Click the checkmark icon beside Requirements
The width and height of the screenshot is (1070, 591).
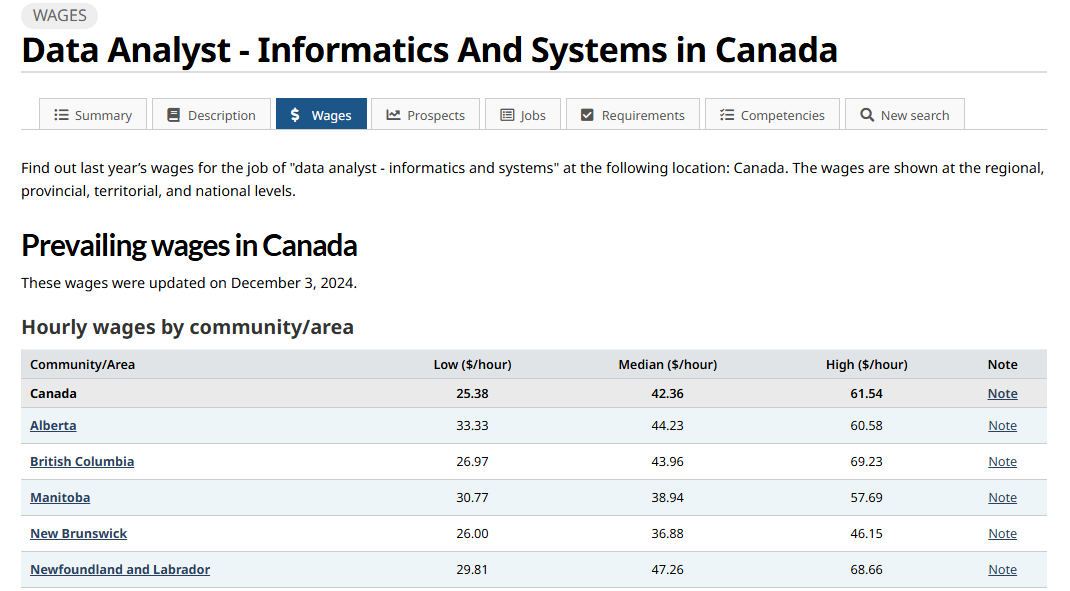pyautogui.click(x=587, y=115)
